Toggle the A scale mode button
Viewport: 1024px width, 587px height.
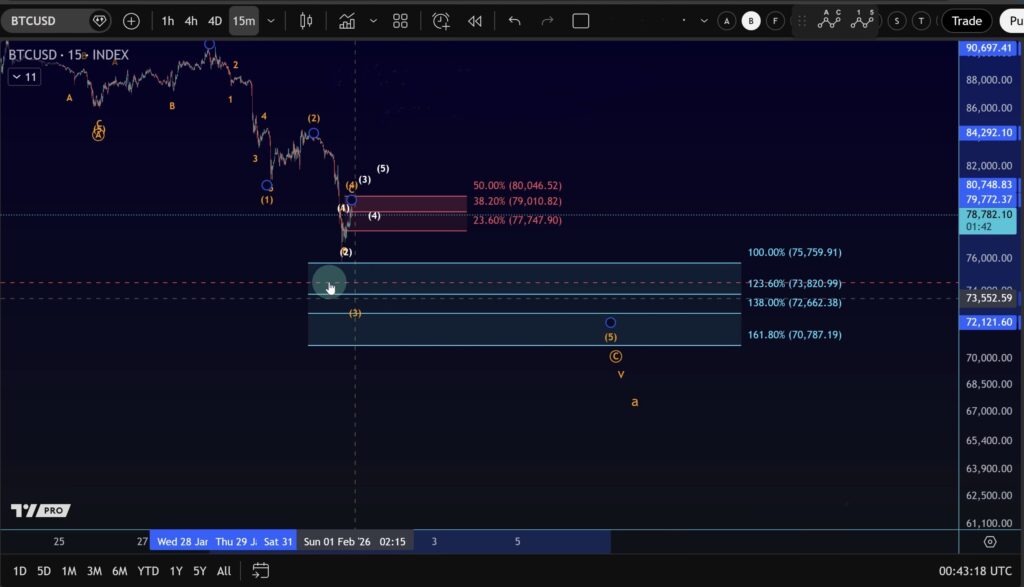[x=727, y=21]
